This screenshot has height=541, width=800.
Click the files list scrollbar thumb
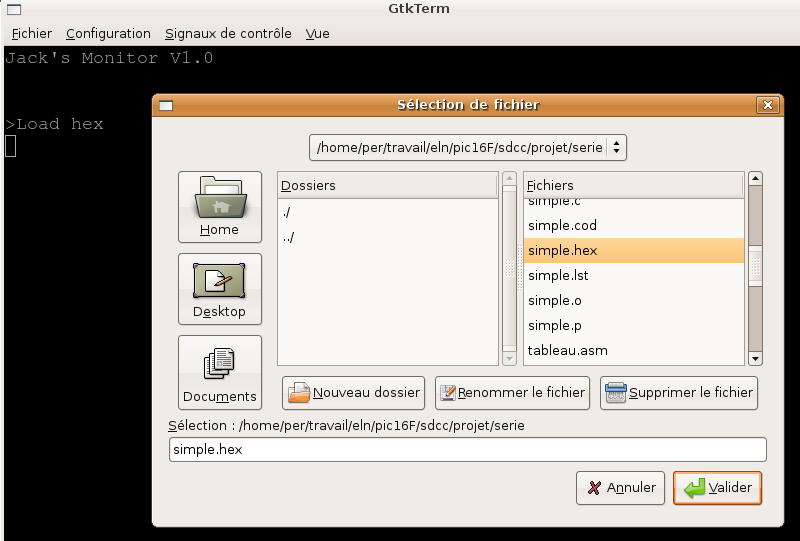pyautogui.click(x=755, y=265)
